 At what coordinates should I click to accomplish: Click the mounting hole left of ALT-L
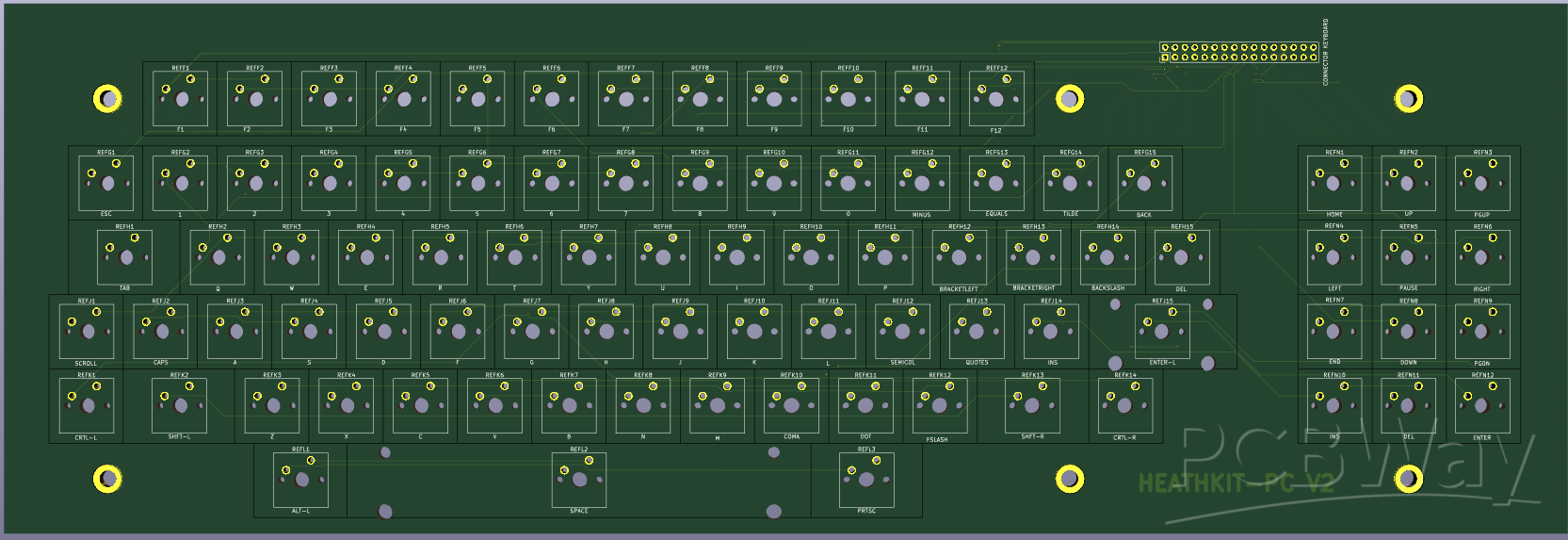pos(107,479)
